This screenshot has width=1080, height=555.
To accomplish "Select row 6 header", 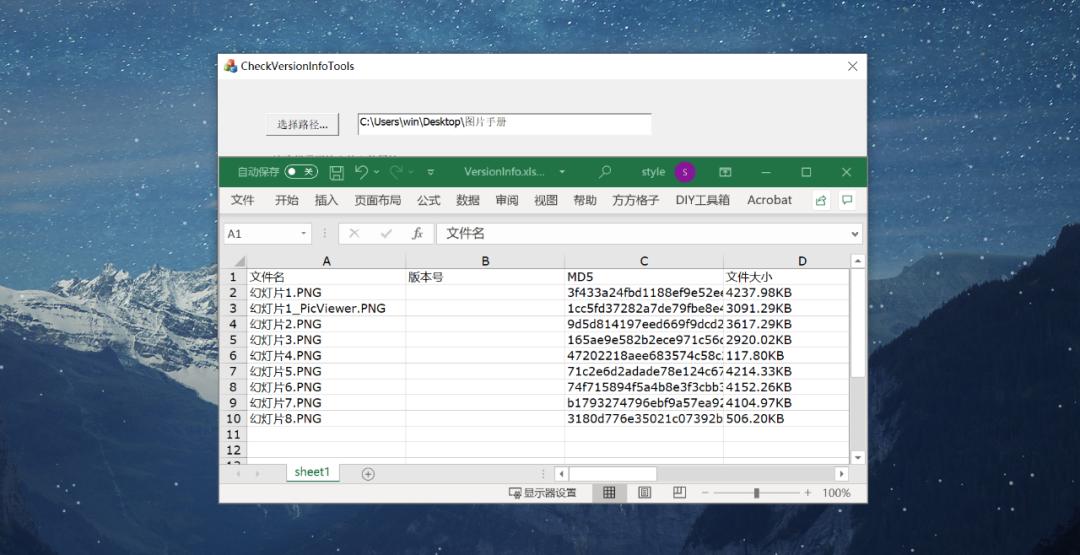I will click(233, 355).
